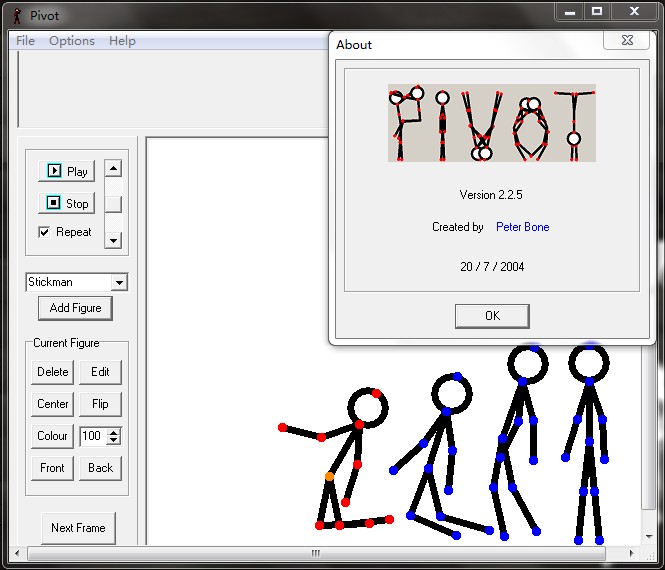Click the speed scrollbar down arrow
This screenshot has height=570, width=665.
113,240
